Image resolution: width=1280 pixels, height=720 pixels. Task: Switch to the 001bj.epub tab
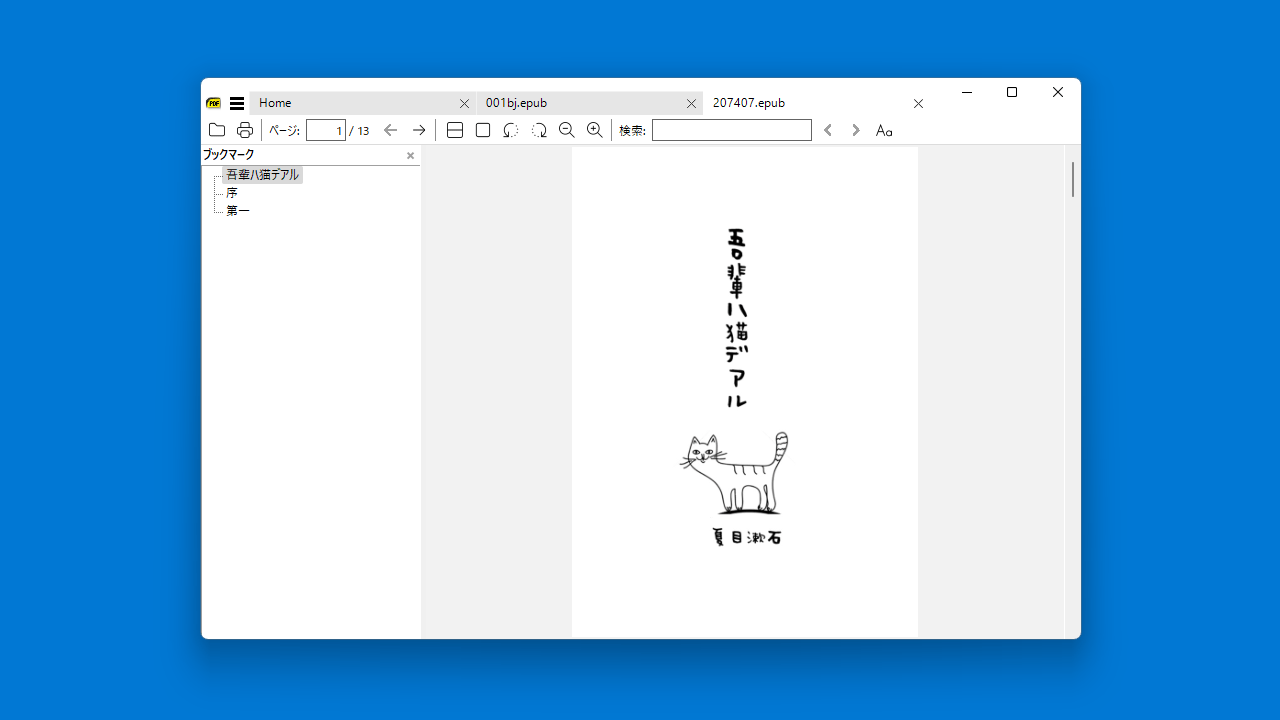[x=590, y=103]
